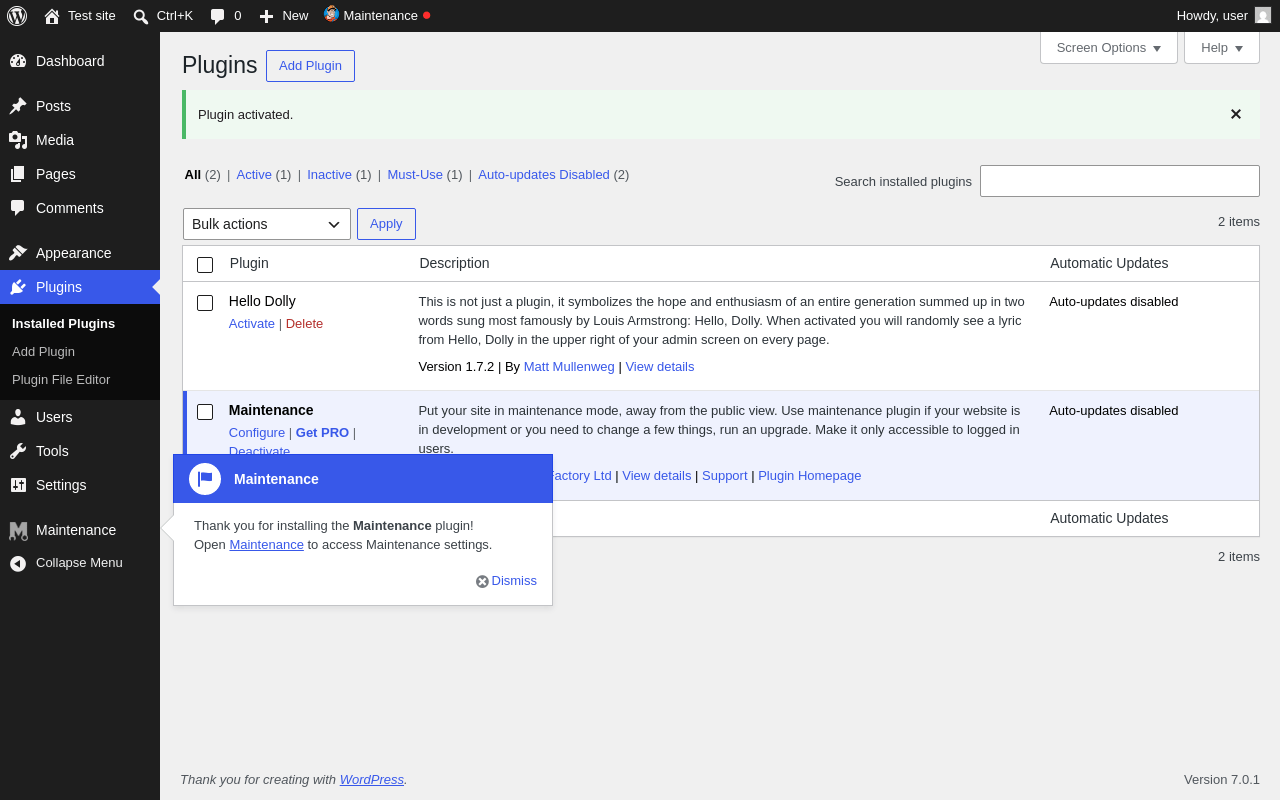This screenshot has height=800, width=1280.
Task: Open the Howdy, user account menu
Action: point(1223,16)
